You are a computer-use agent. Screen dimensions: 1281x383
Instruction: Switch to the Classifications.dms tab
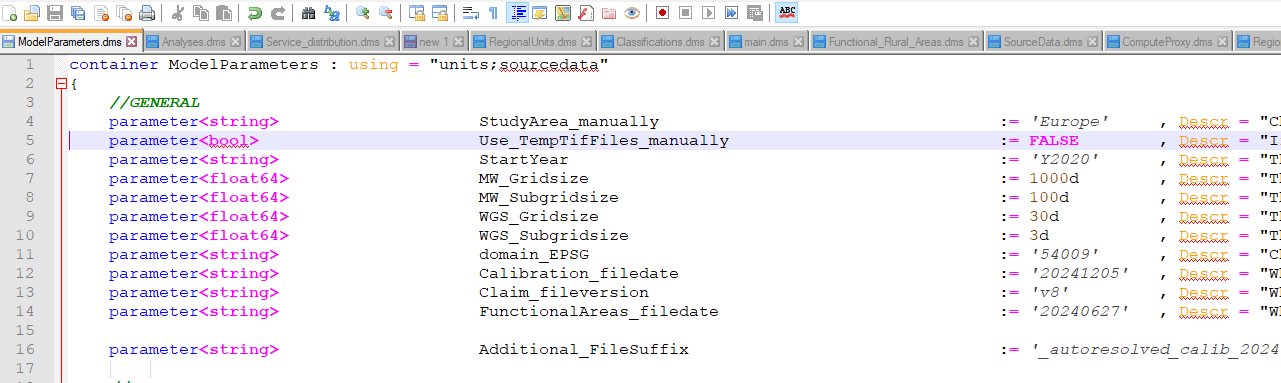point(661,42)
